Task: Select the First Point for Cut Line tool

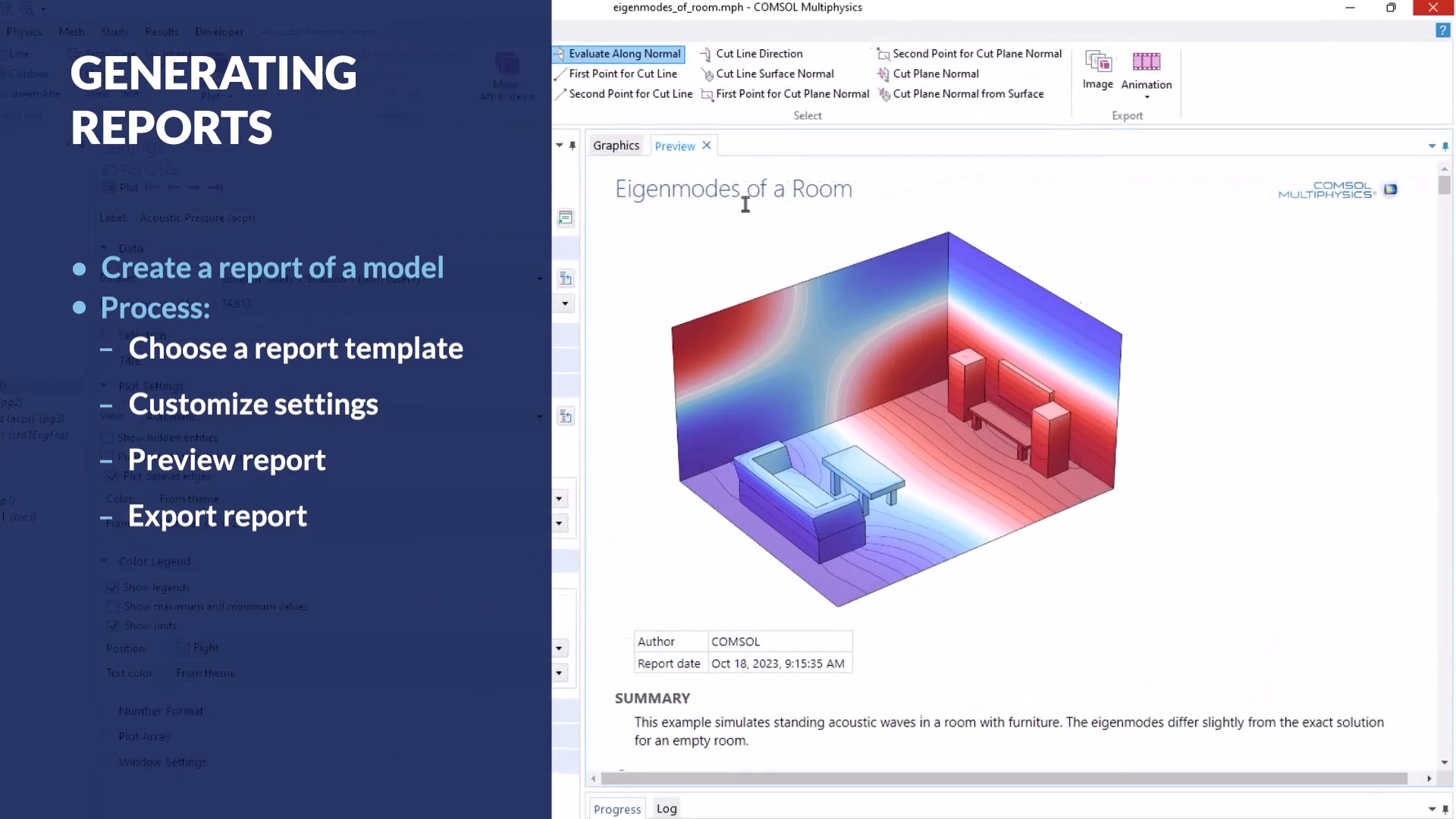Action: 623,74
